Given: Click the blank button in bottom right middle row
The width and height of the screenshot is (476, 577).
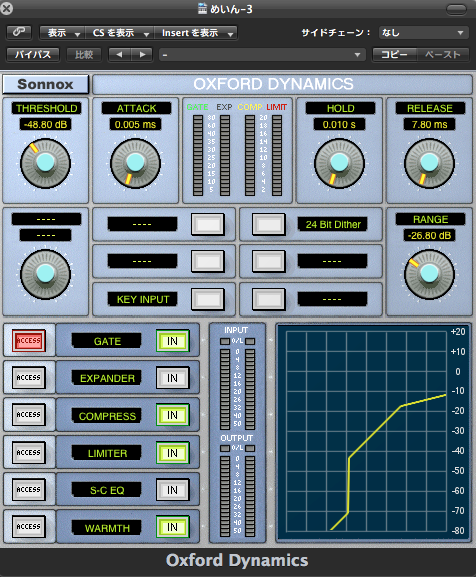Looking at the screenshot, I should pos(269,299).
